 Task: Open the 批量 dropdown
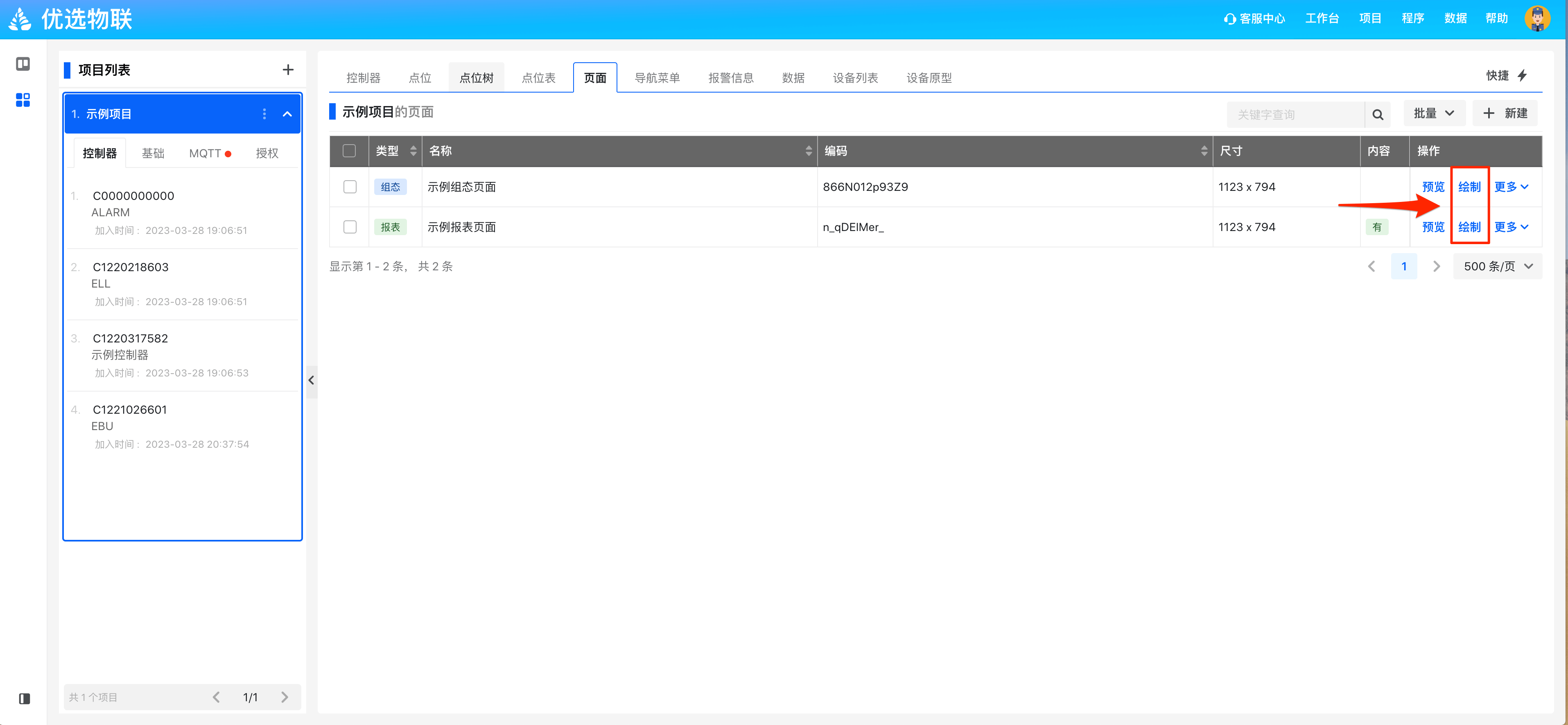[1434, 113]
